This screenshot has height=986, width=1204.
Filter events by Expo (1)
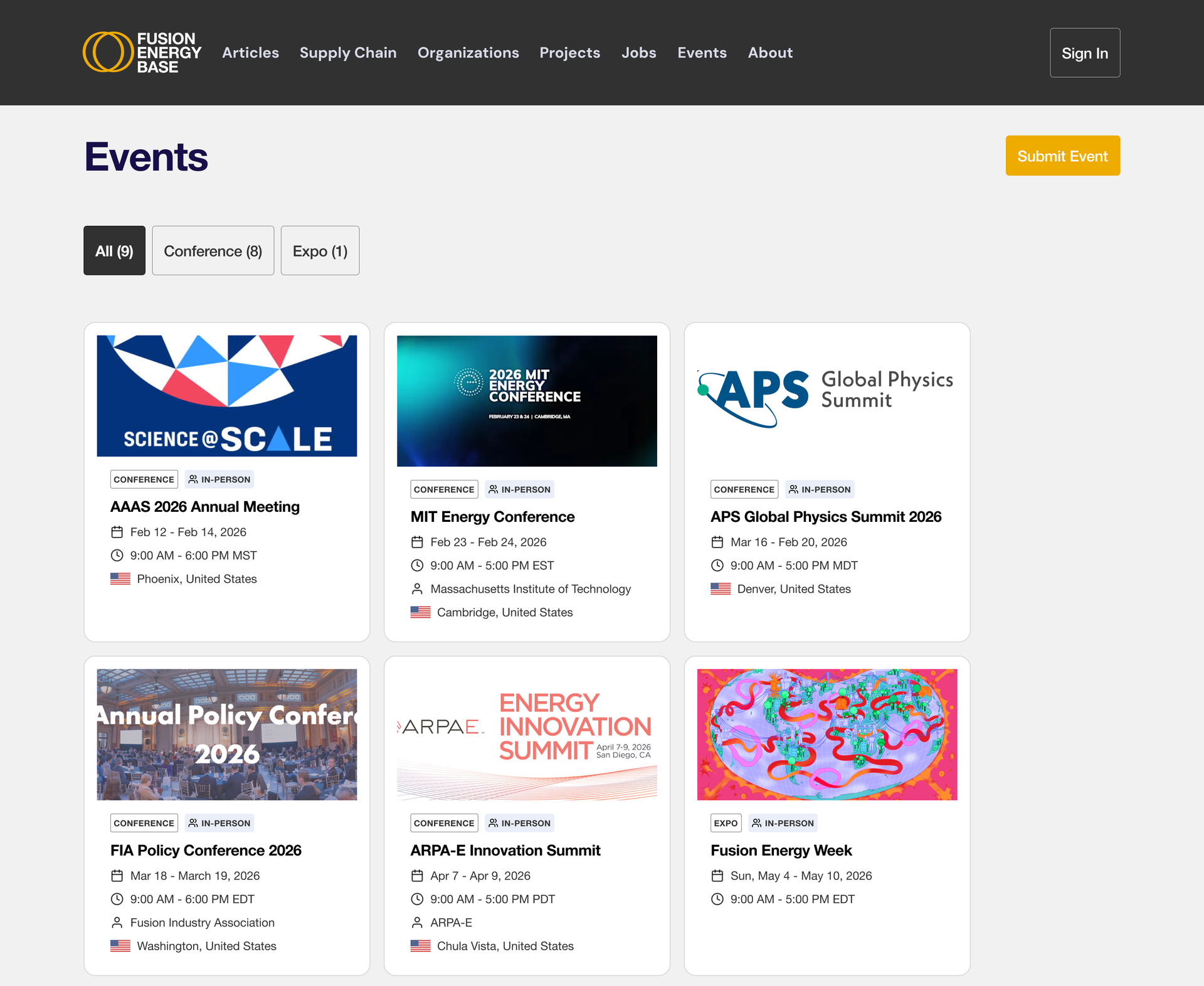tap(320, 250)
